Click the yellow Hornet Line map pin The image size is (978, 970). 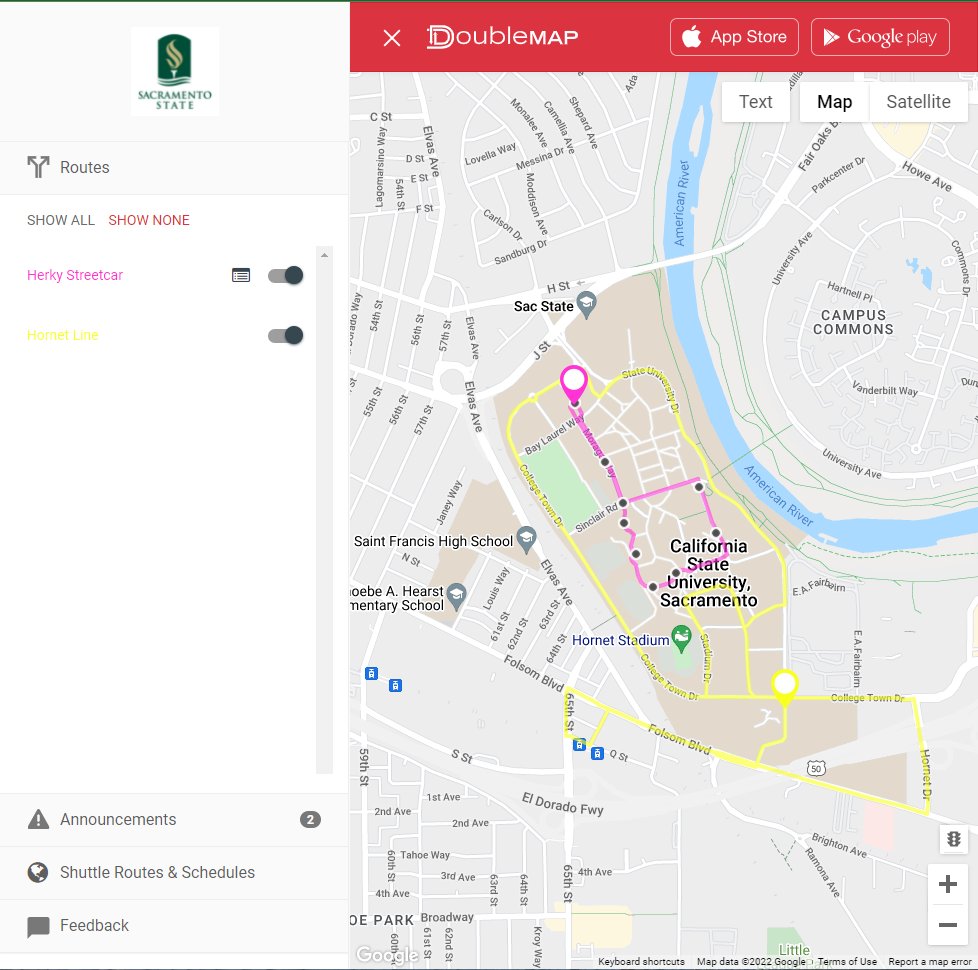tap(784, 686)
